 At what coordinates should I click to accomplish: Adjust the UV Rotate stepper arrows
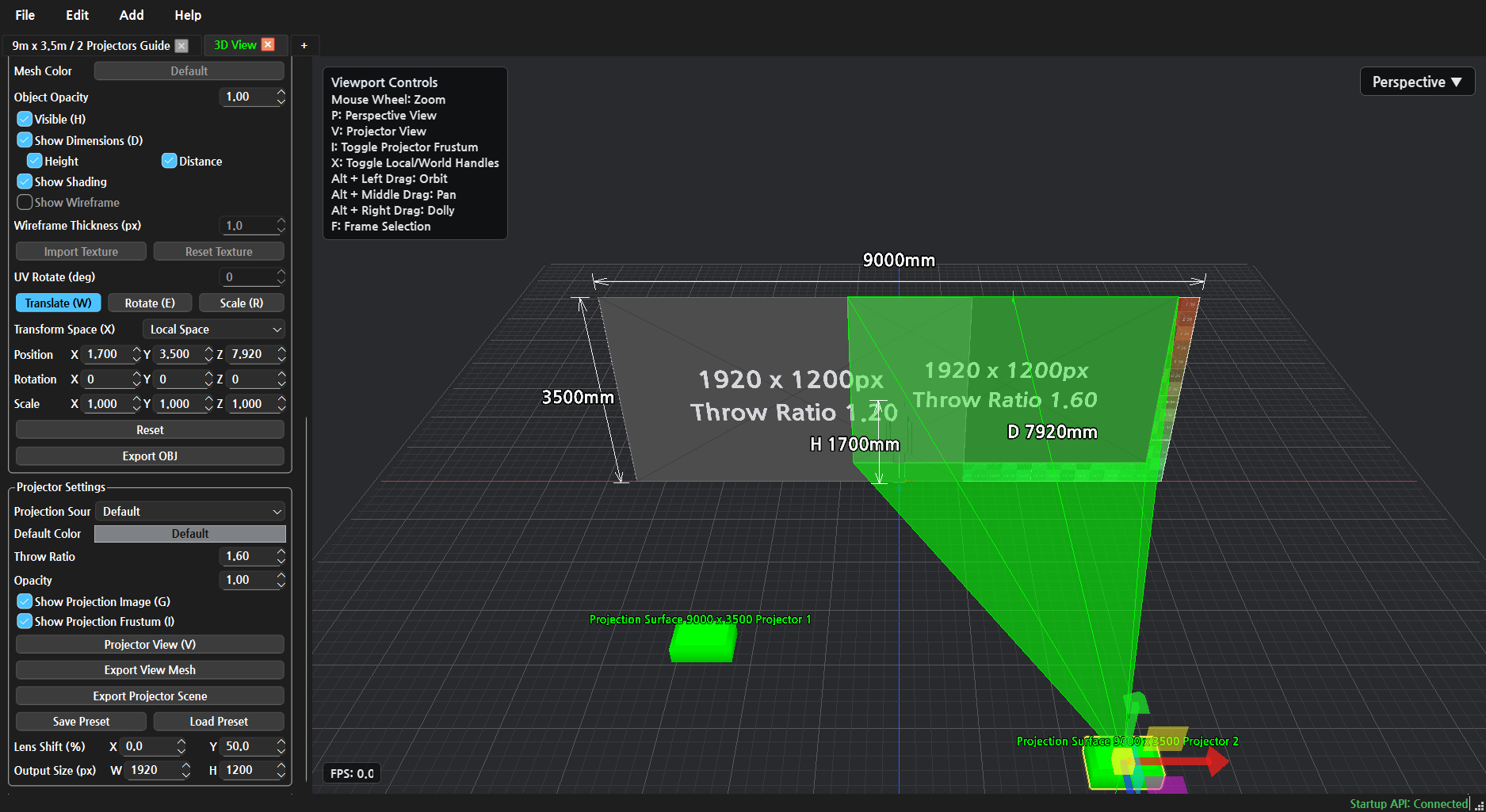[281, 277]
